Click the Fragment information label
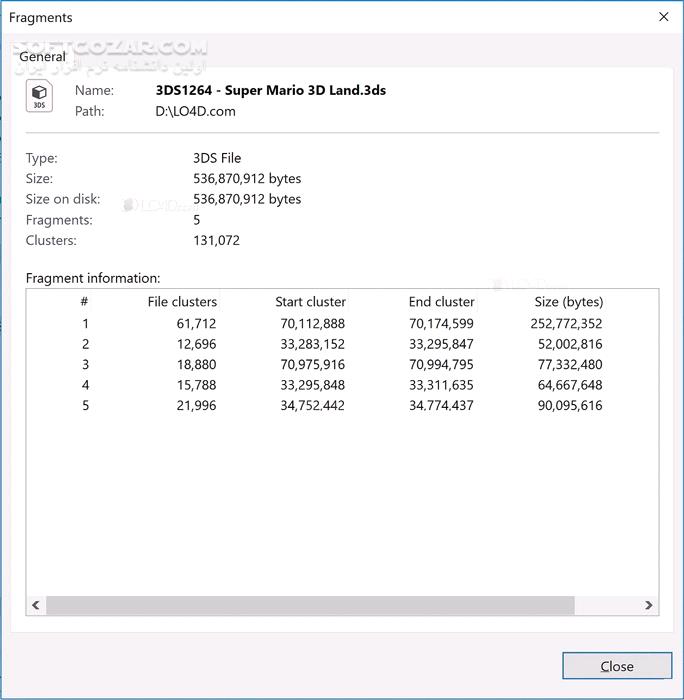Viewport: 684px width, 700px height. point(93,278)
